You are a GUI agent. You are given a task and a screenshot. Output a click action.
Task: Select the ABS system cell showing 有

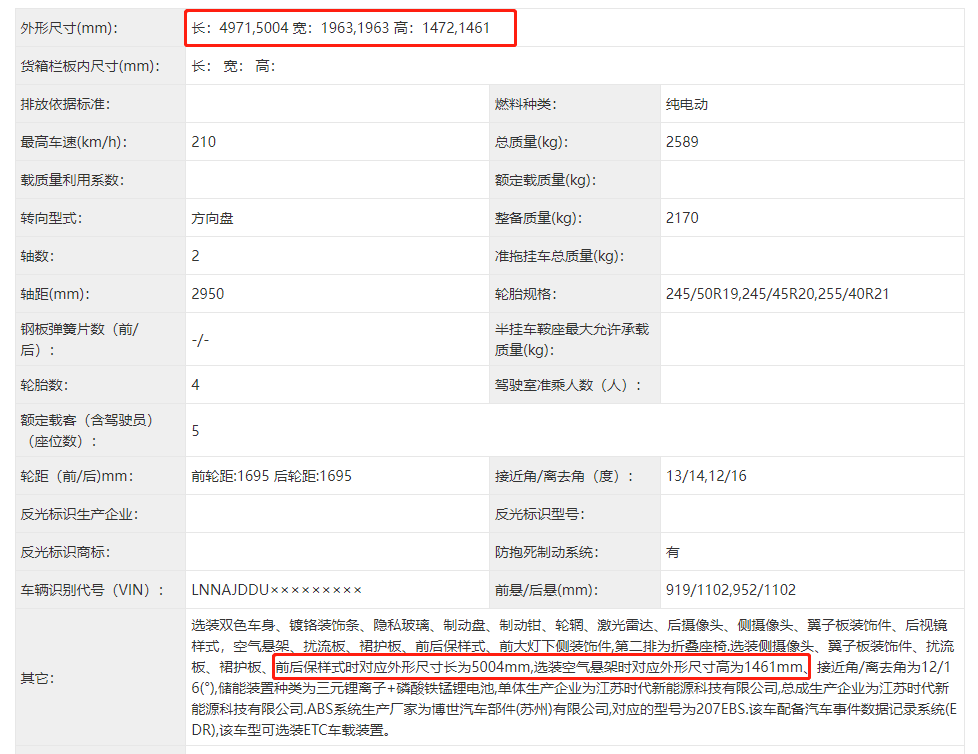[x=672, y=551]
